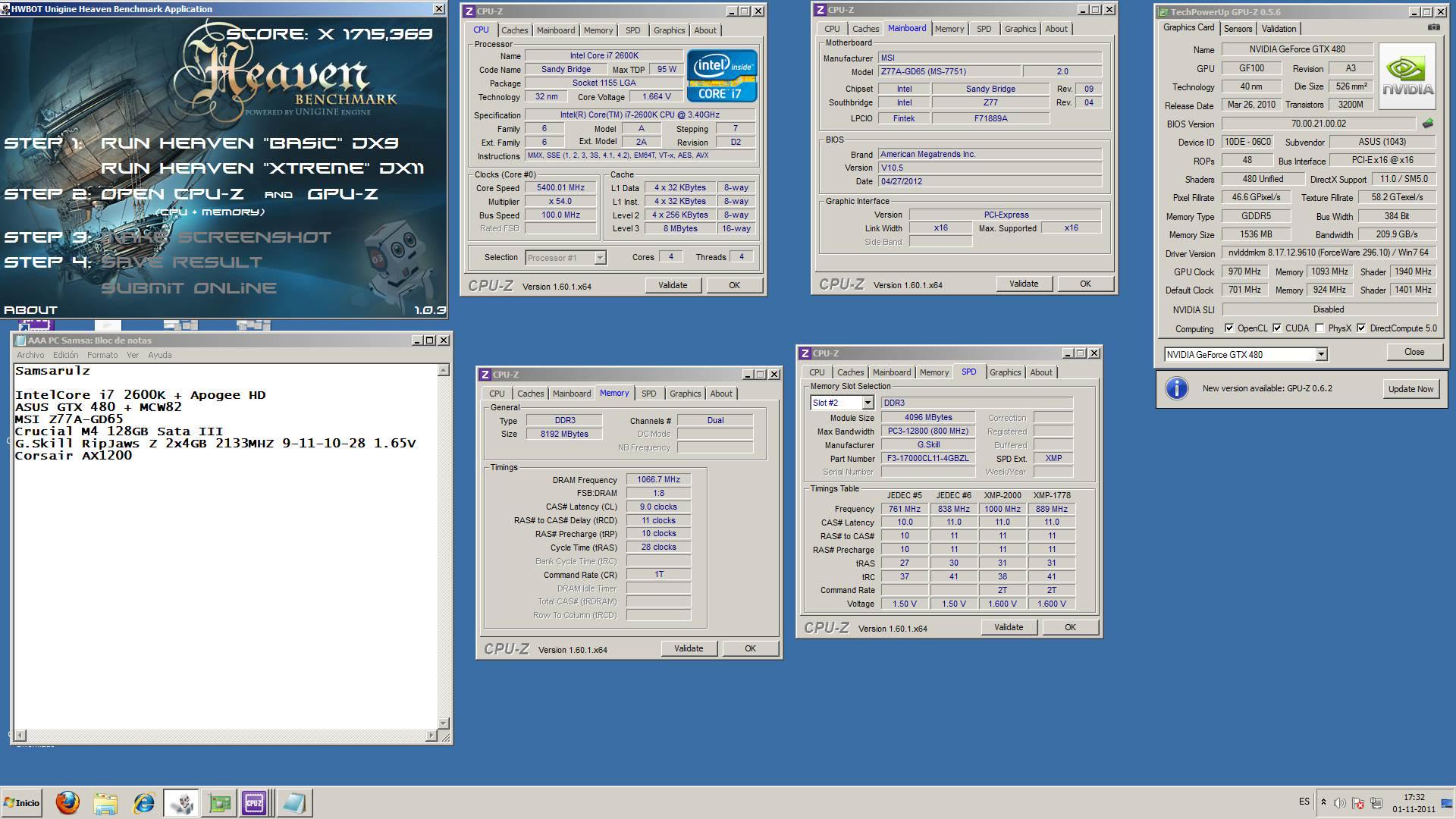The width and height of the screenshot is (1456, 819).
Task: Click RUN HEAVEN "BASIC" DX9 in Heaven app
Action: [249, 143]
